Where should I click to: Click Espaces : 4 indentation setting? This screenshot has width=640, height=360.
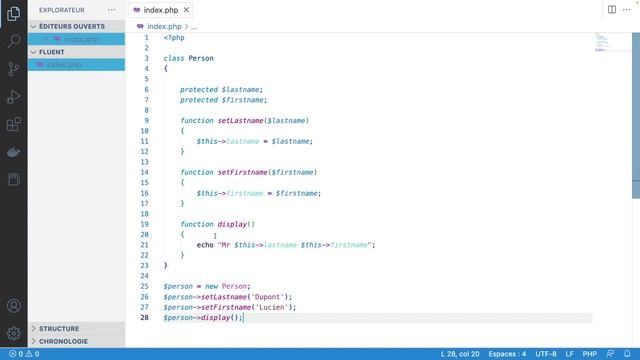point(507,354)
